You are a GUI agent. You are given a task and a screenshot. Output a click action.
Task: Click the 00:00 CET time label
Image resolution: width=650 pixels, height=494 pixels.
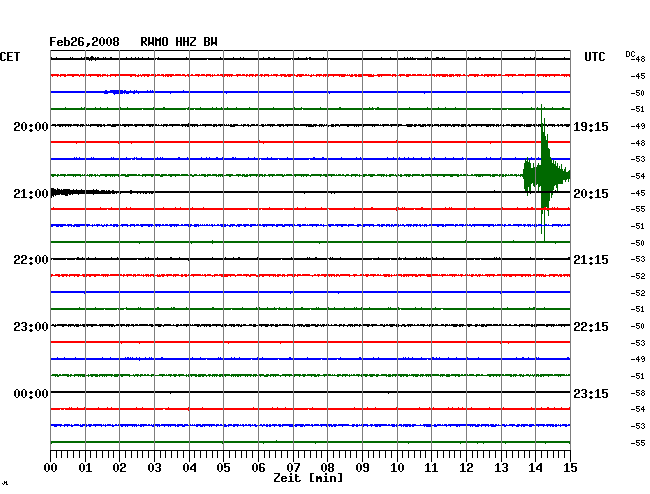pyautogui.click(x=31, y=394)
